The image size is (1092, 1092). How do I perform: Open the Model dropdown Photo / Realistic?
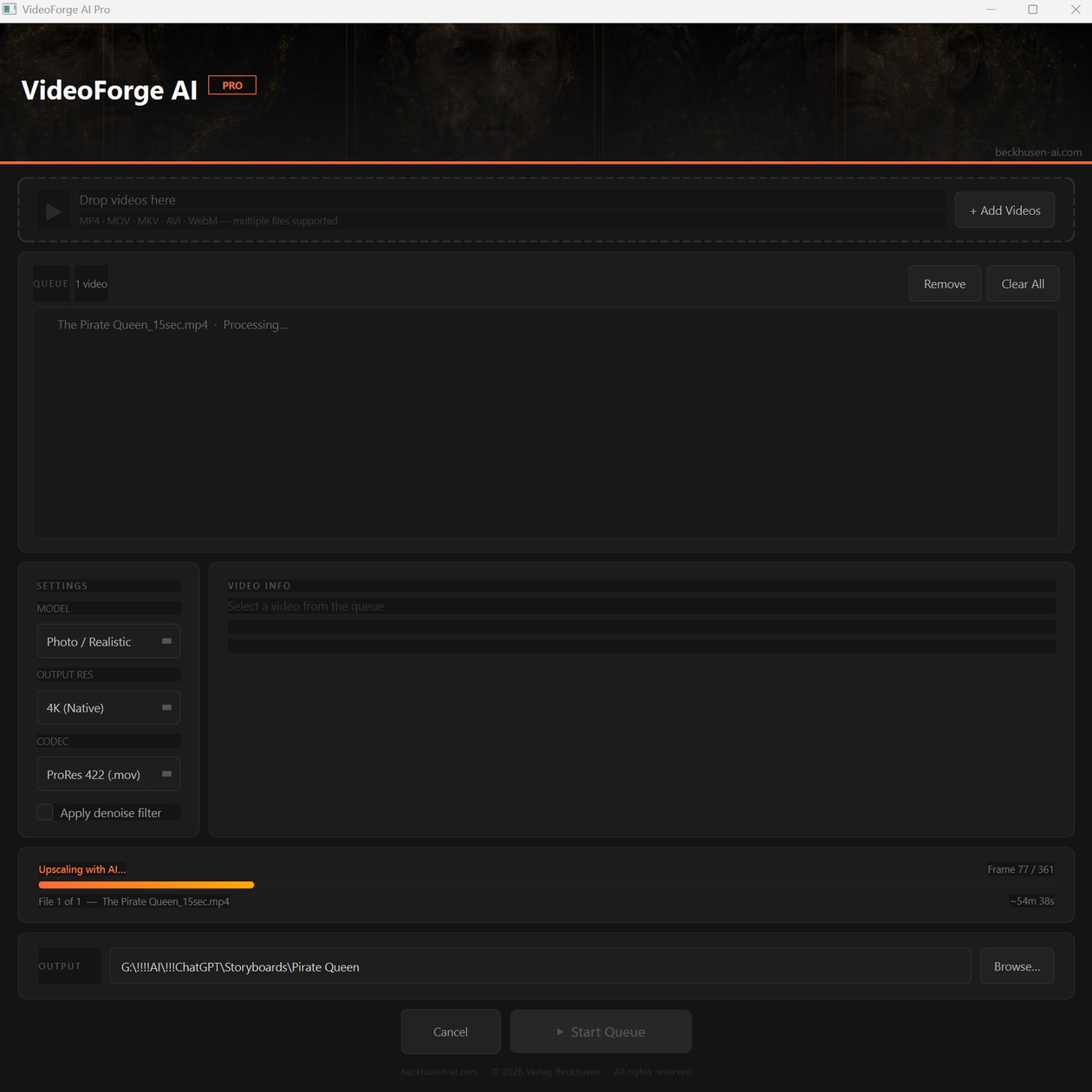pyautogui.click(x=108, y=641)
